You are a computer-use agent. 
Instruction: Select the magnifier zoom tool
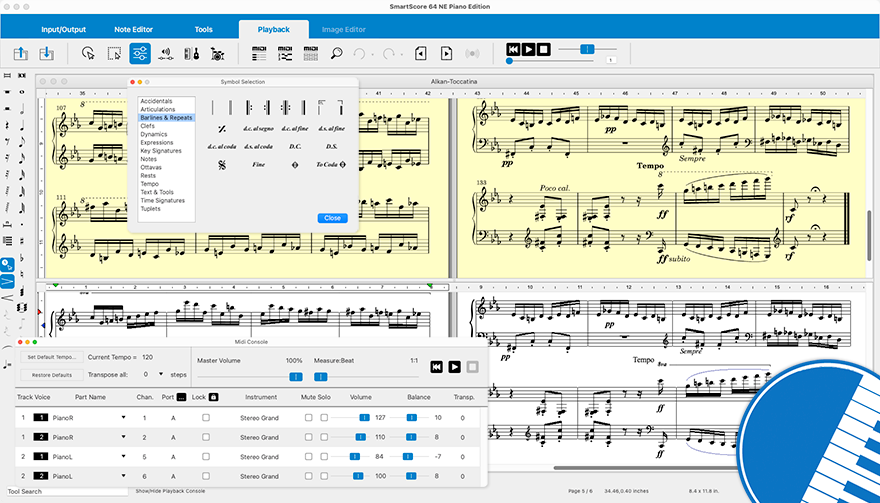336,53
